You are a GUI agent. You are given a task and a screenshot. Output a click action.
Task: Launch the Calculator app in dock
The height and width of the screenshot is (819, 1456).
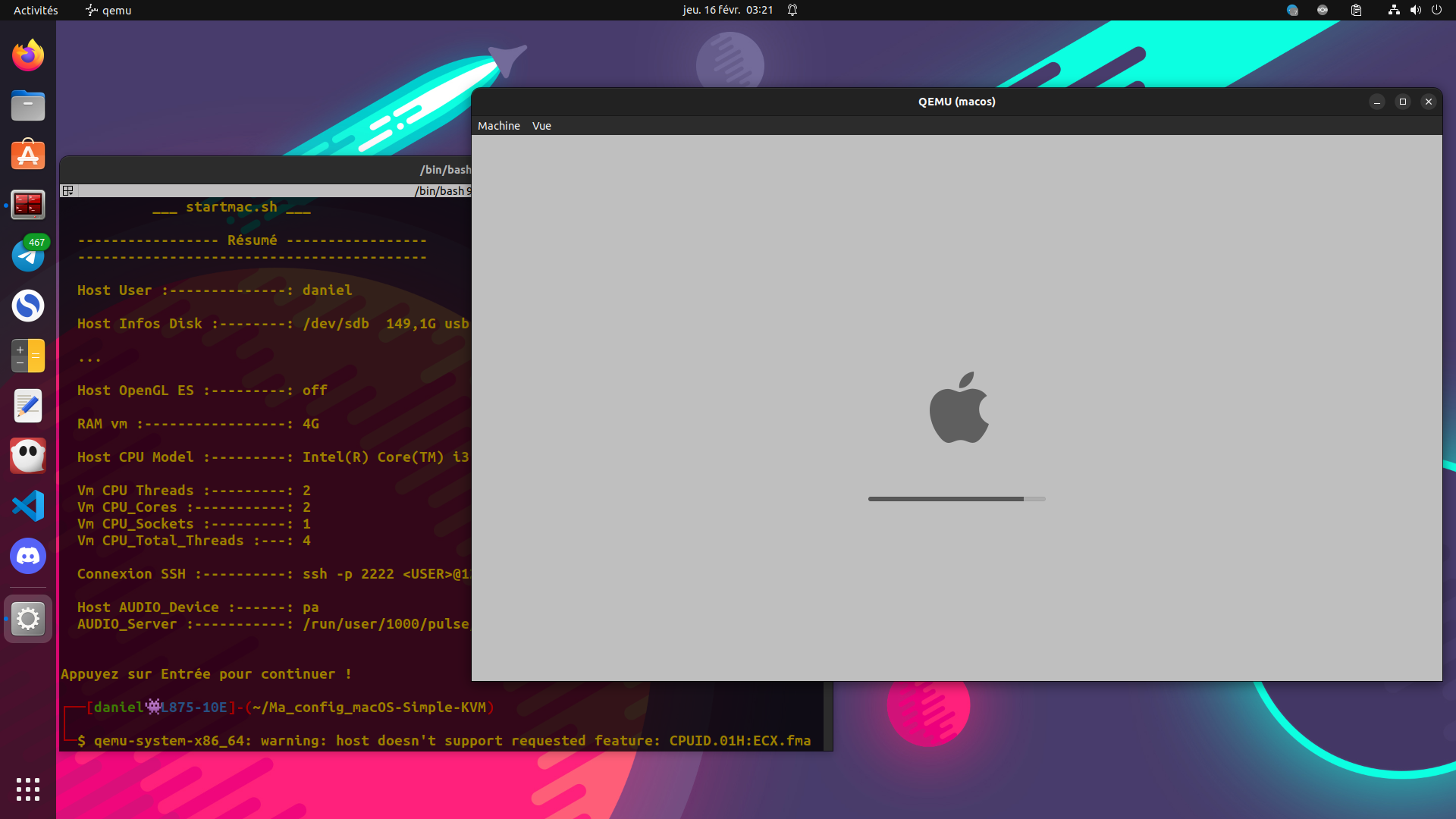click(28, 356)
